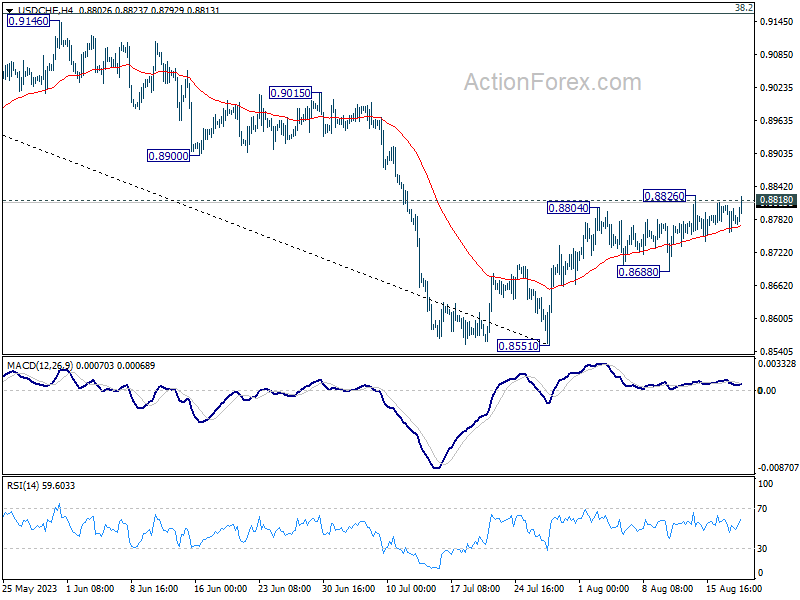Select the 0.88260 price label

(x=664, y=196)
